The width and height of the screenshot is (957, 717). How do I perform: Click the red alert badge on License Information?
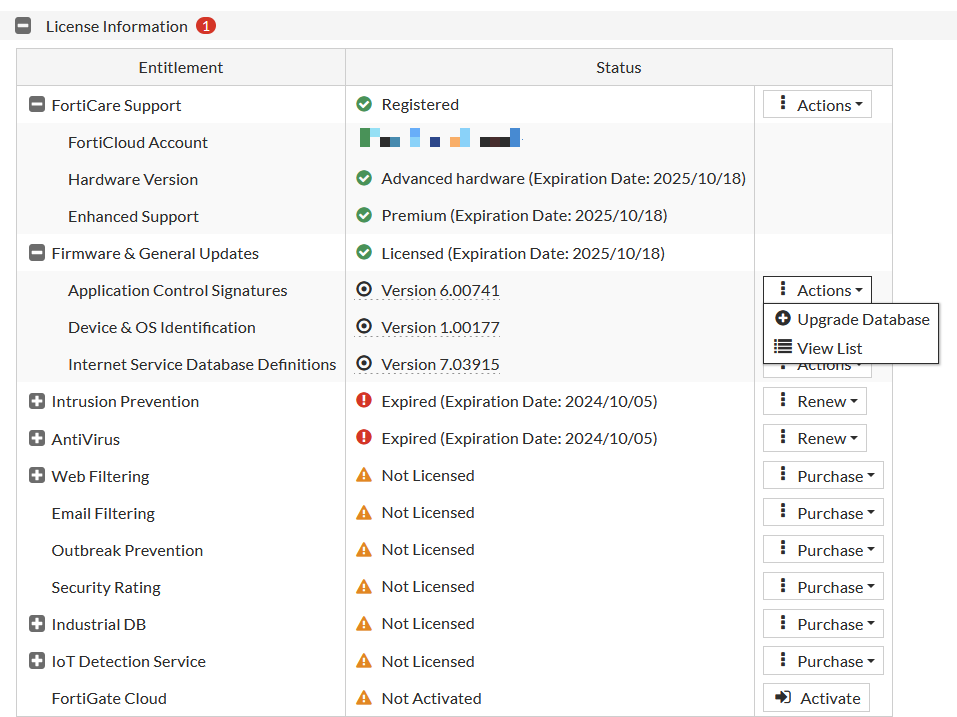point(206,26)
